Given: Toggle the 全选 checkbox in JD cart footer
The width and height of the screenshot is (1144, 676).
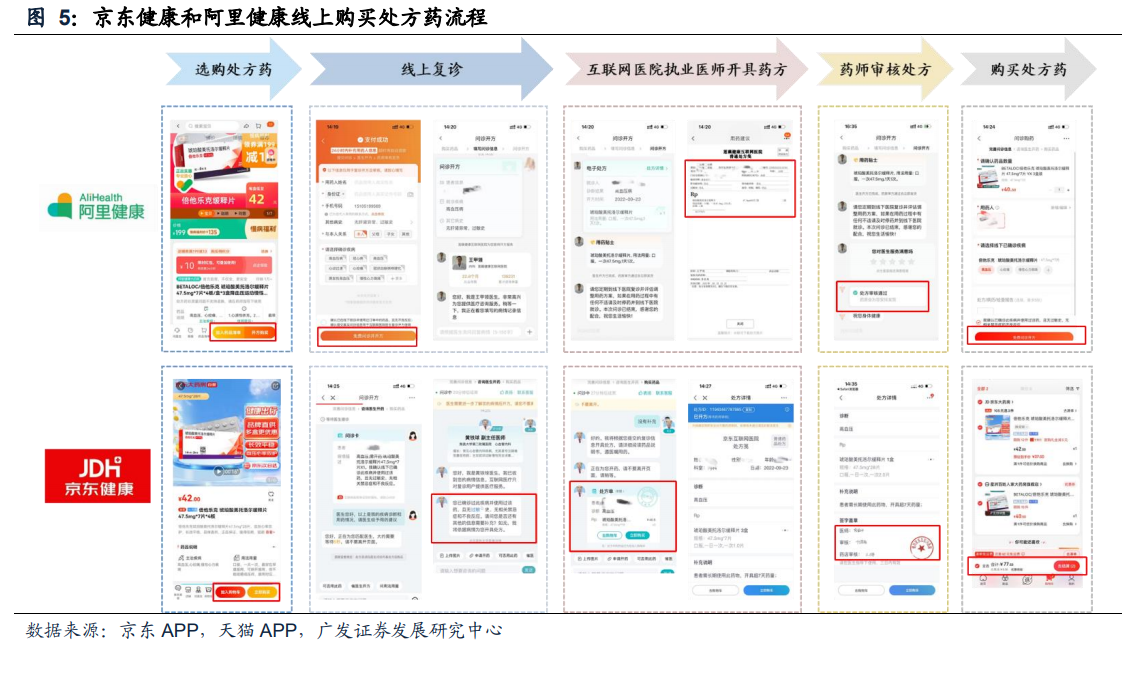Looking at the screenshot, I should [x=978, y=565].
